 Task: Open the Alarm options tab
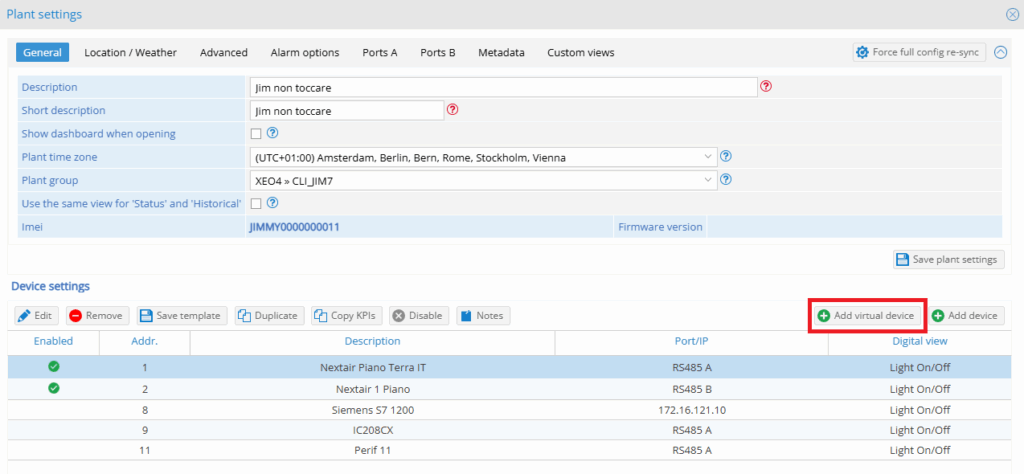pos(305,52)
